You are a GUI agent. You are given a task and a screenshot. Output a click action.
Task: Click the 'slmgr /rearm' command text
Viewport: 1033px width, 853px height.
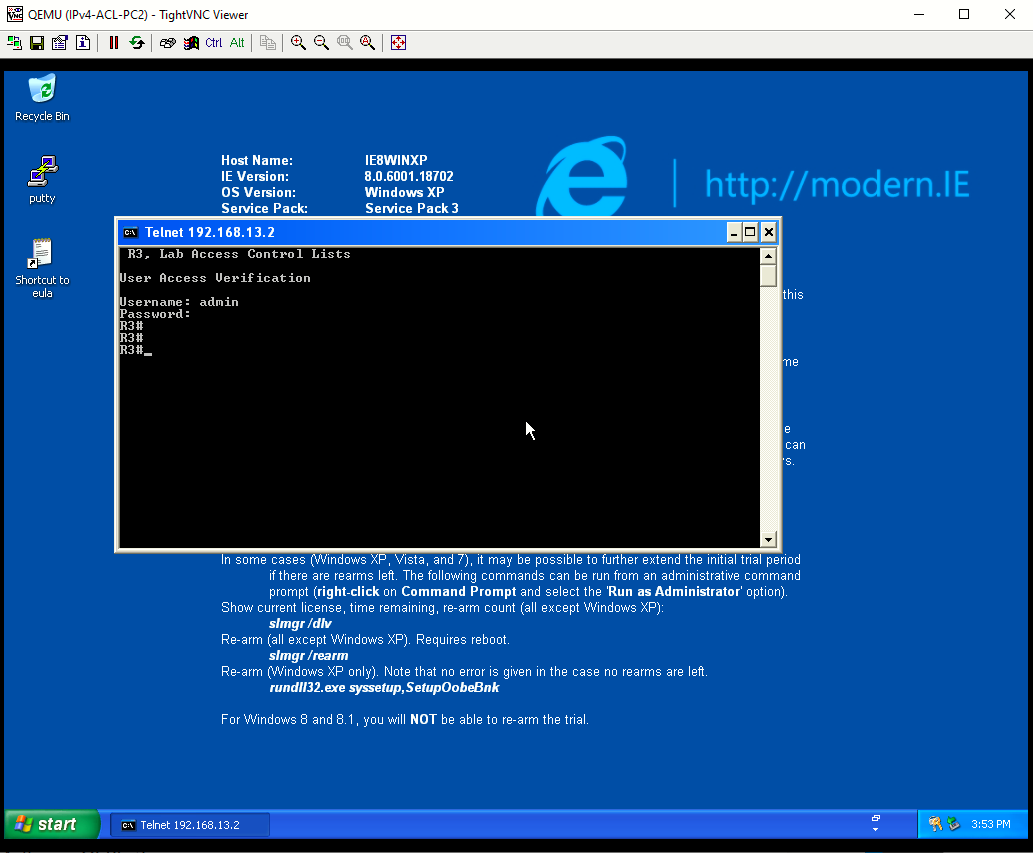(308, 655)
